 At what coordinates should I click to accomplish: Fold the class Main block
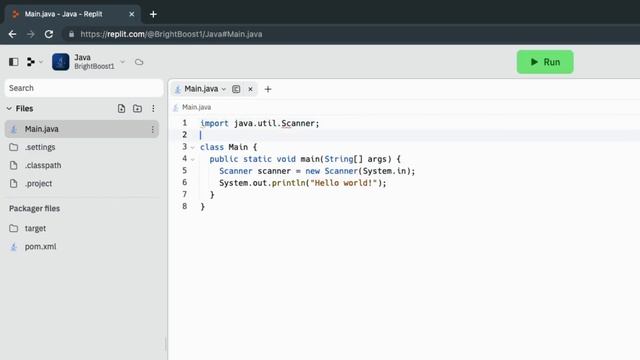pyautogui.click(x=193, y=147)
